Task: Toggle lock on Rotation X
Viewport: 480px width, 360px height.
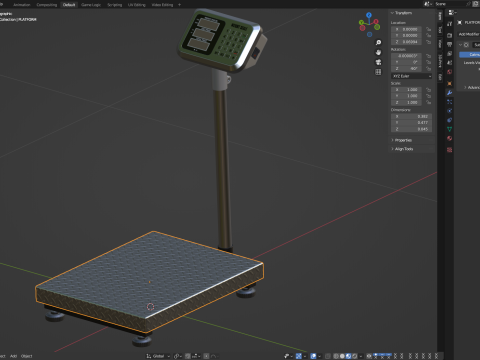Action: click(x=428, y=56)
